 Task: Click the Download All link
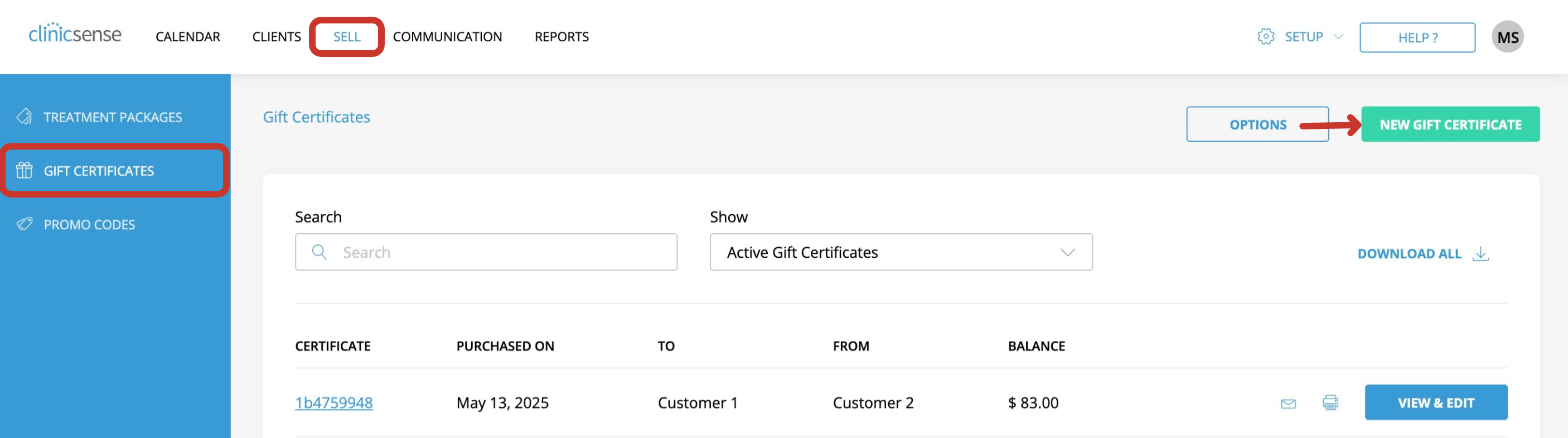tap(1409, 253)
